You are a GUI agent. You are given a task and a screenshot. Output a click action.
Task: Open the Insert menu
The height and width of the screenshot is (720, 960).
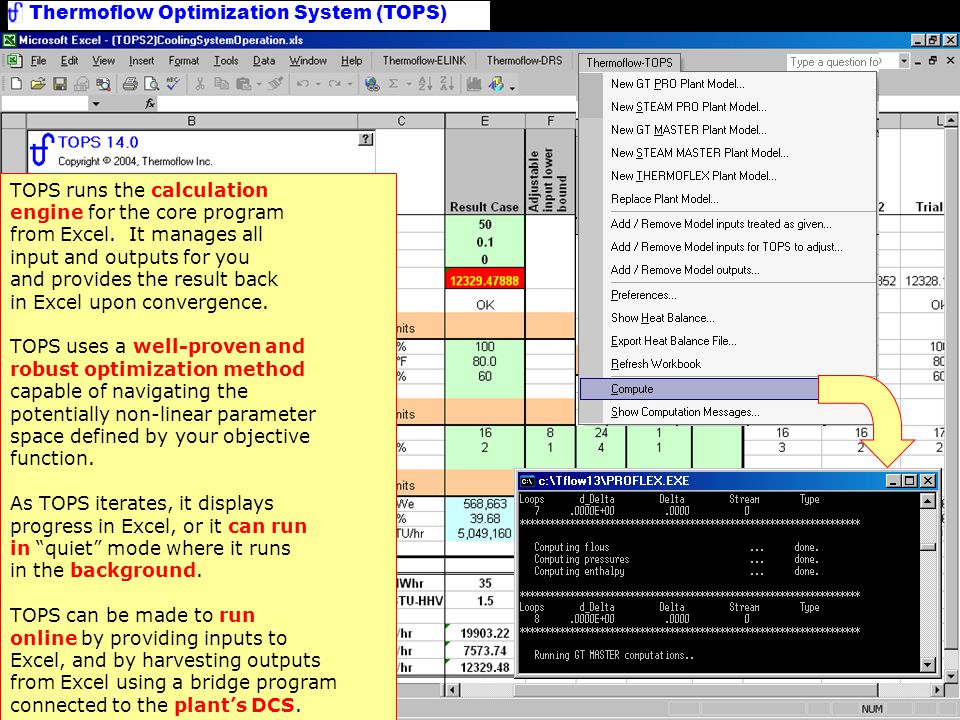[x=141, y=61]
